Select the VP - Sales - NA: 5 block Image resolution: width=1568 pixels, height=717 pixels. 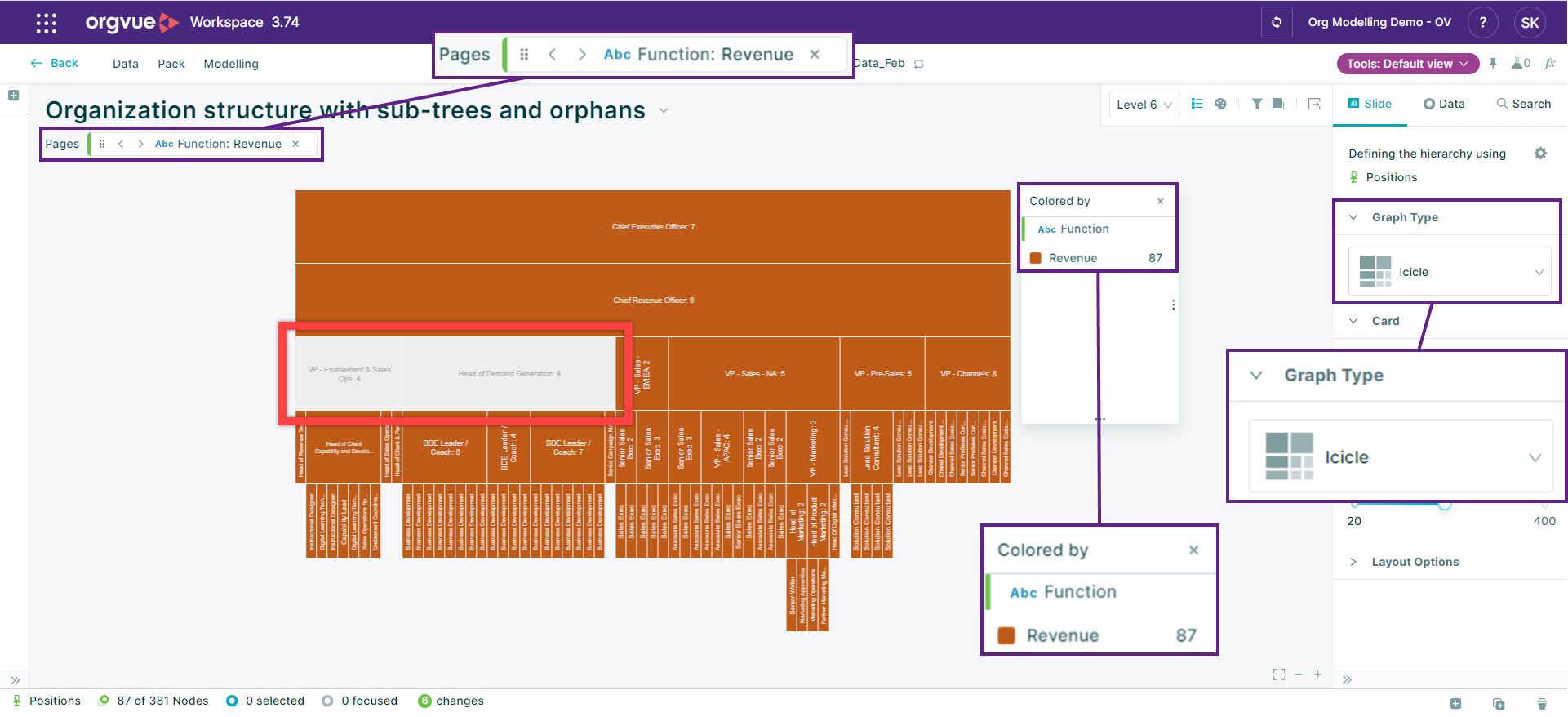[x=754, y=374]
